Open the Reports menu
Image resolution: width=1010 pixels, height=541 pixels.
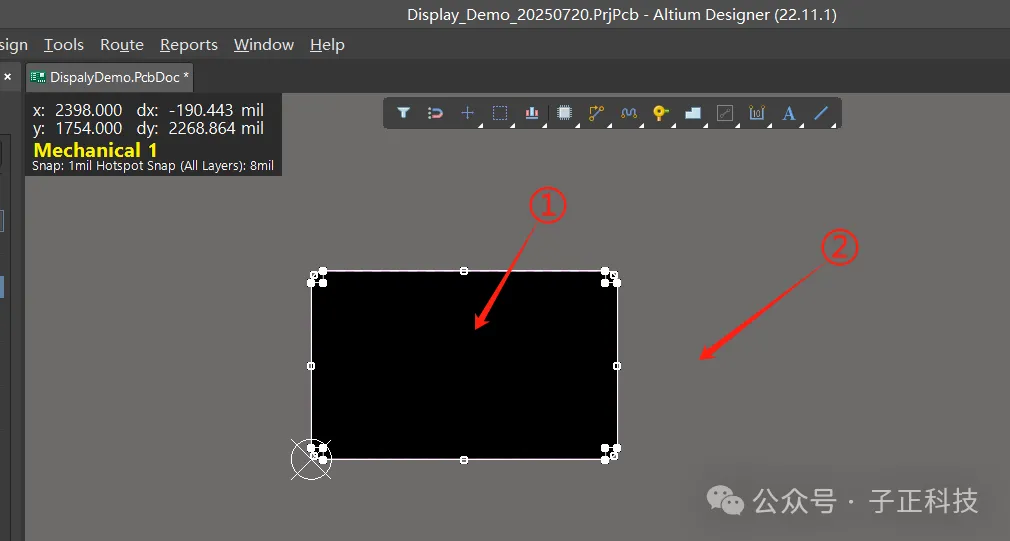tap(189, 44)
